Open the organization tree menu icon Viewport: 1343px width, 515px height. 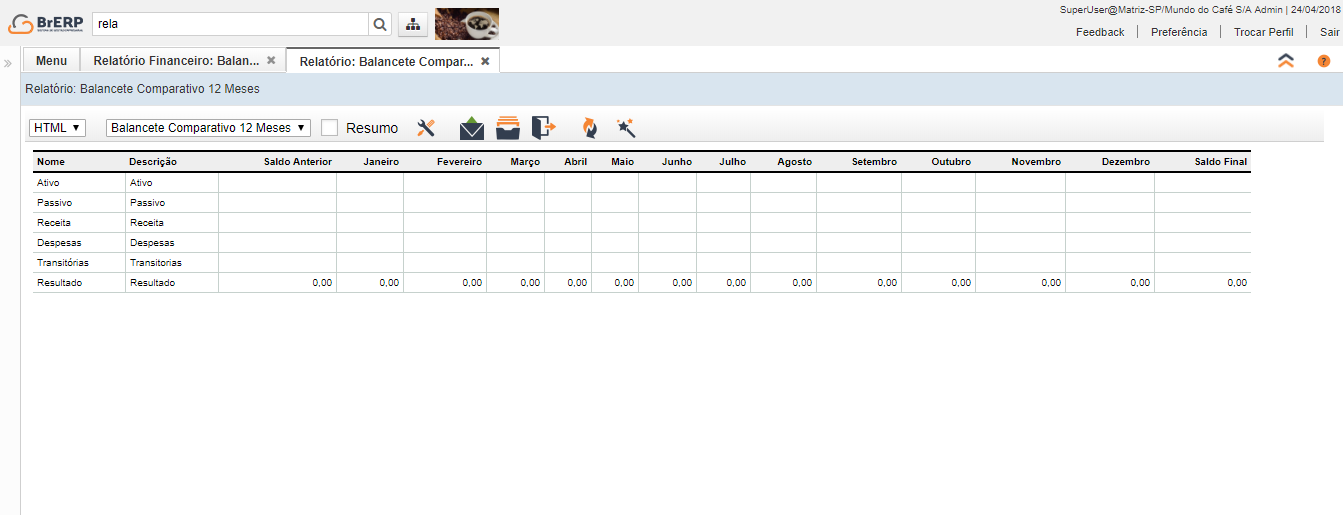pos(413,24)
